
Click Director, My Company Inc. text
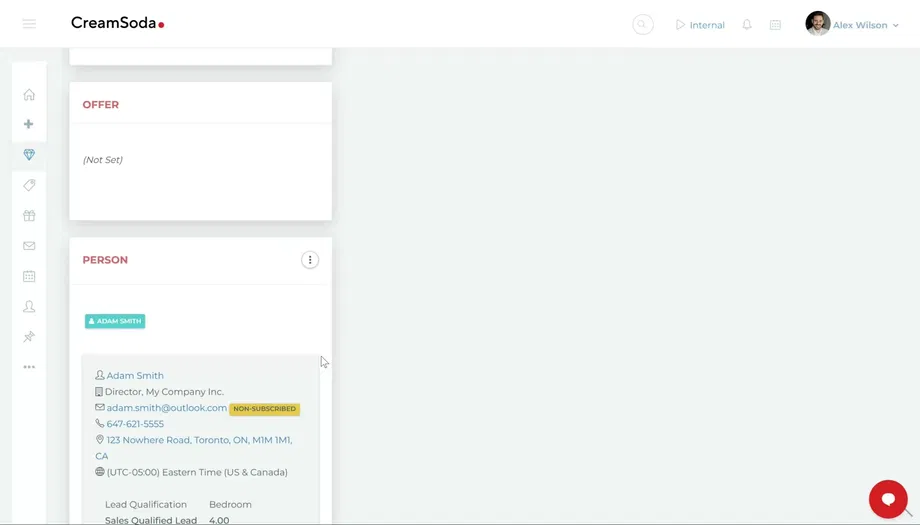(164, 391)
